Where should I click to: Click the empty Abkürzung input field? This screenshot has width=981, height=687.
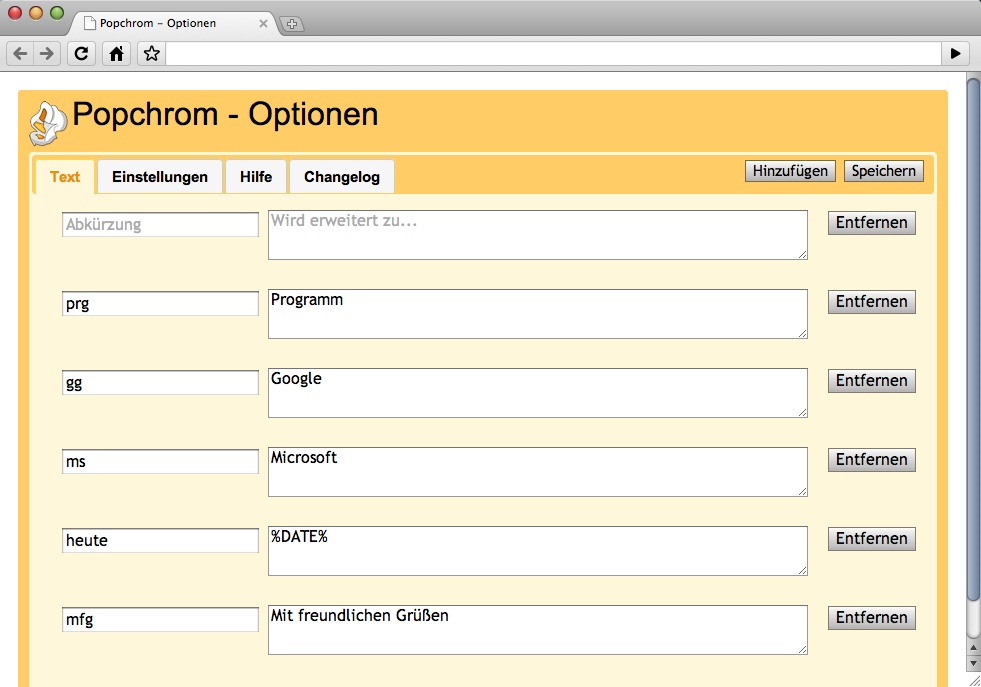[x=159, y=225]
